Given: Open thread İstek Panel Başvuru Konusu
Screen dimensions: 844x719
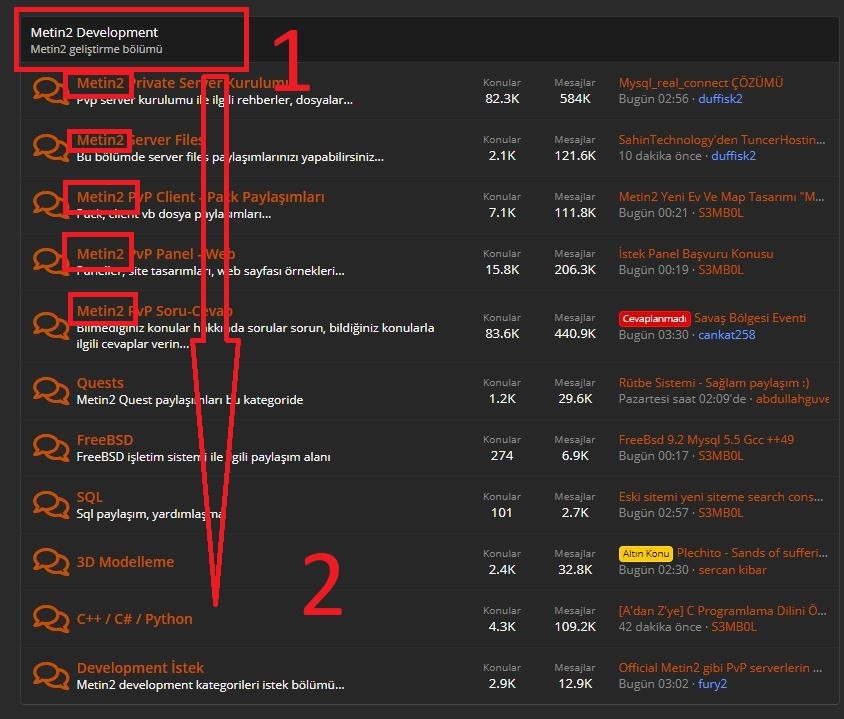Looking at the screenshot, I should 696,254.
